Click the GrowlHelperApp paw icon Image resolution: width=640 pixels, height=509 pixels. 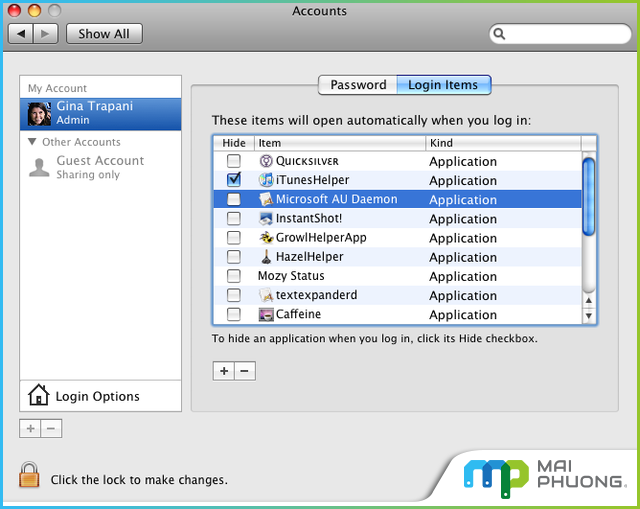coord(266,238)
